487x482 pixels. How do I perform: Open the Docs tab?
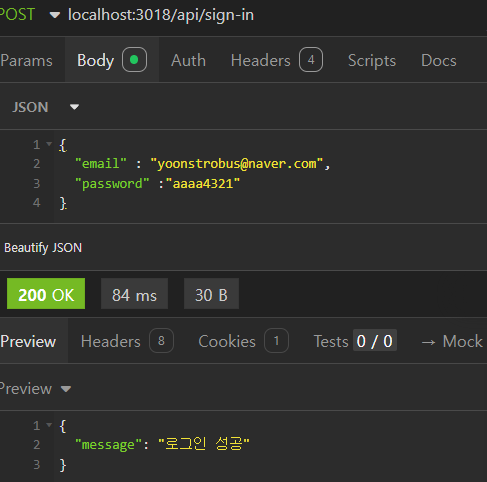tap(439, 61)
